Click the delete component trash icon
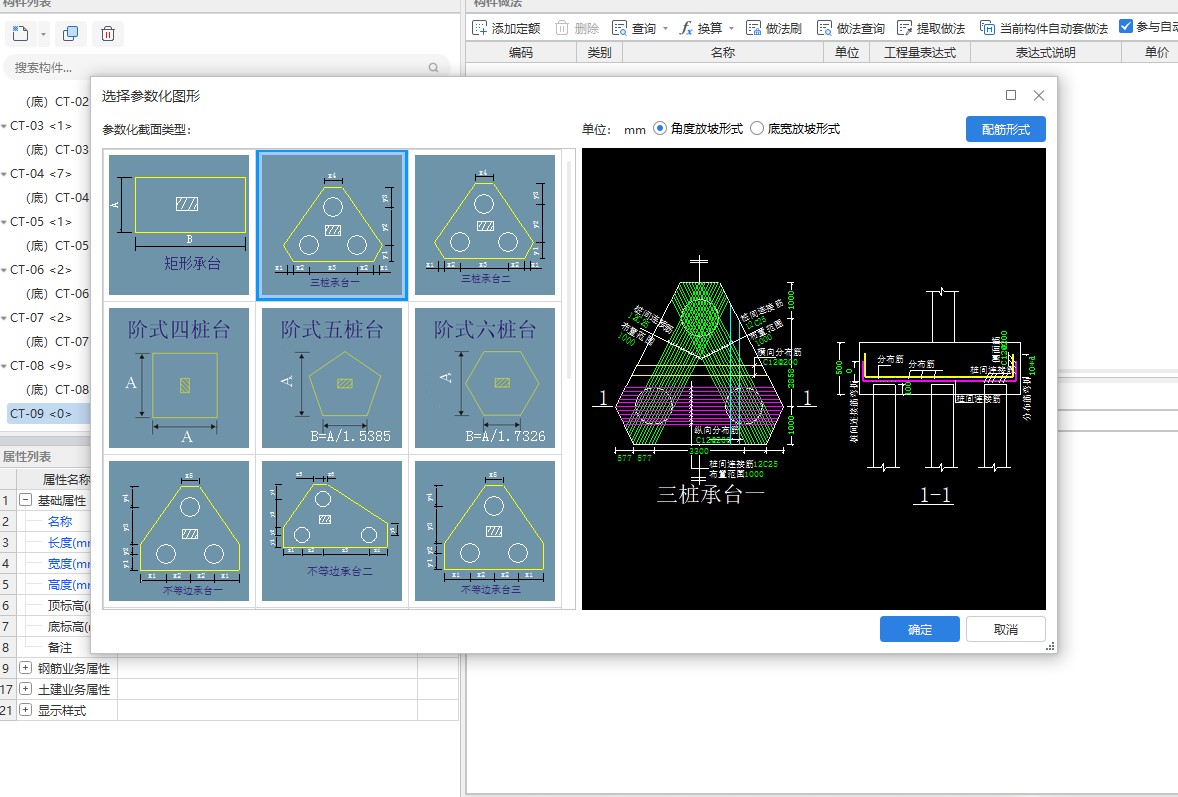This screenshot has width=1178, height=797. click(108, 34)
